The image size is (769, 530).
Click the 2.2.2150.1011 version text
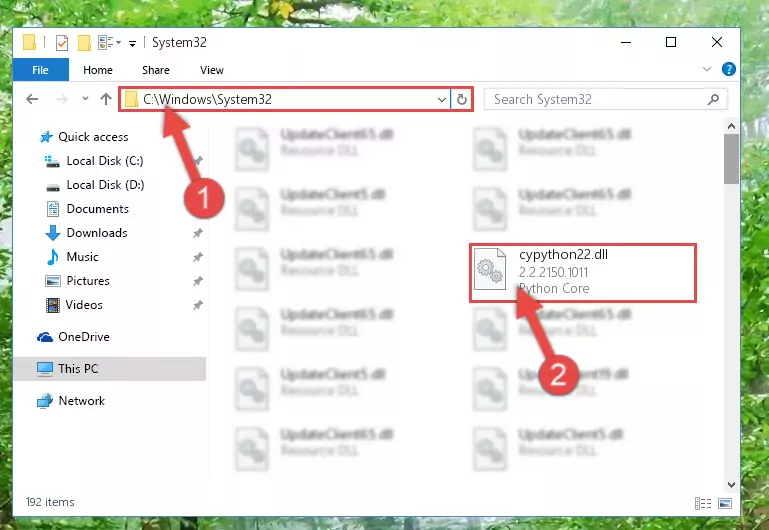tap(553, 272)
